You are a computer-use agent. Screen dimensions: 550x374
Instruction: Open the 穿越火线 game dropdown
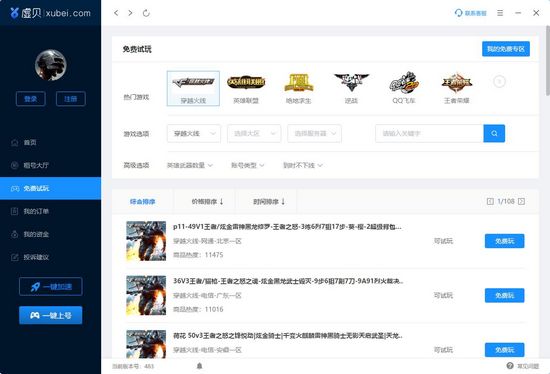tap(194, 134)
